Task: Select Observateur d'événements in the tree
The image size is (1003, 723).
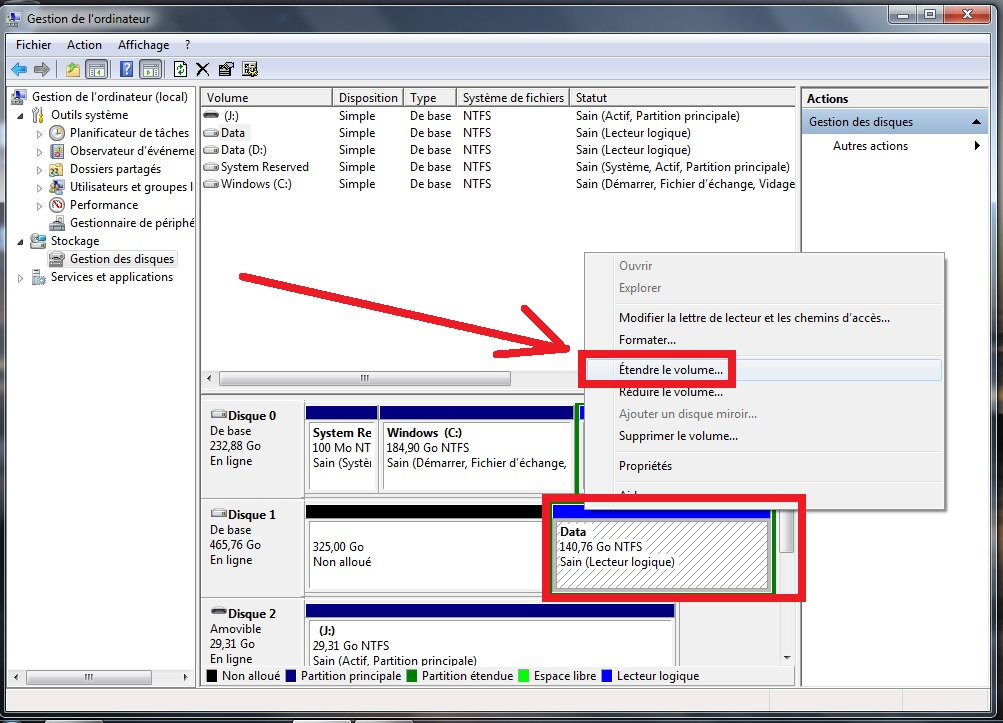Action: 132,151
